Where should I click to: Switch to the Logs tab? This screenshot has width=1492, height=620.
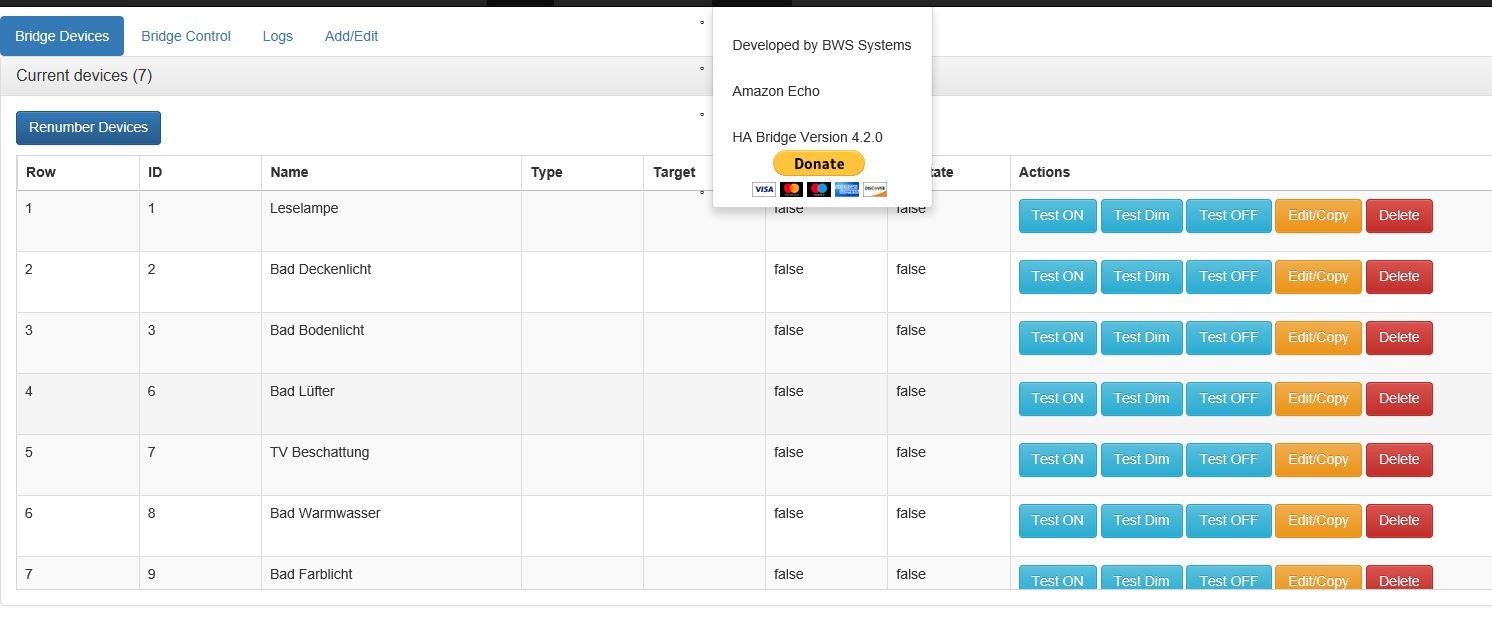tap(278, 36)
